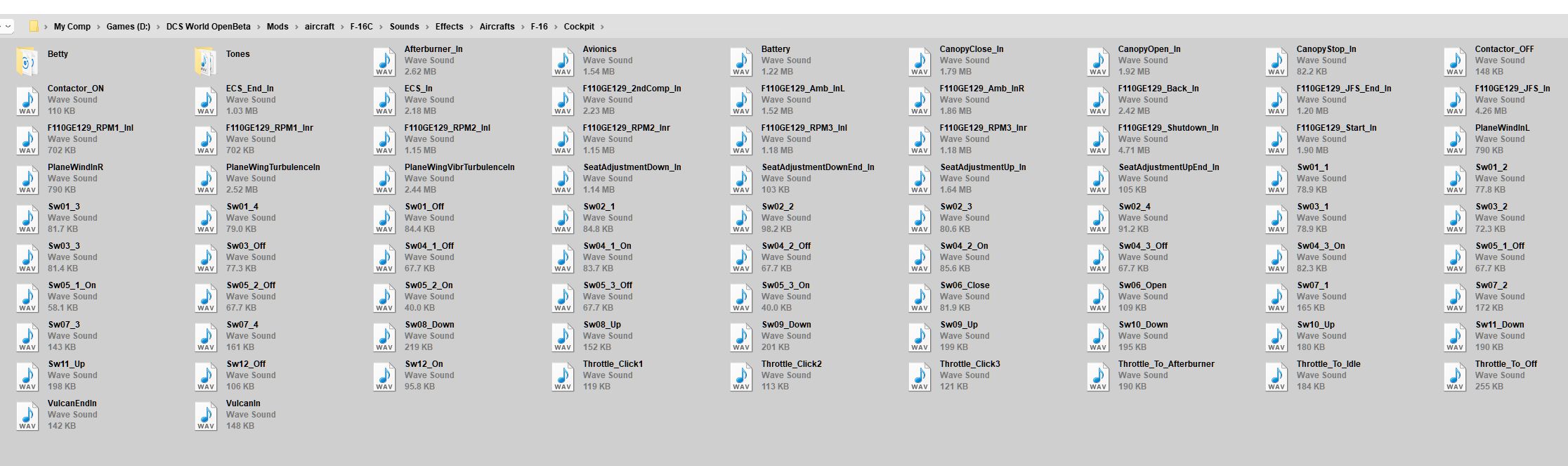Select the PlaneWindInL WAV icon
Image resolution: width=1568 pixels, height=466 pixels.
pos(1455,141)
